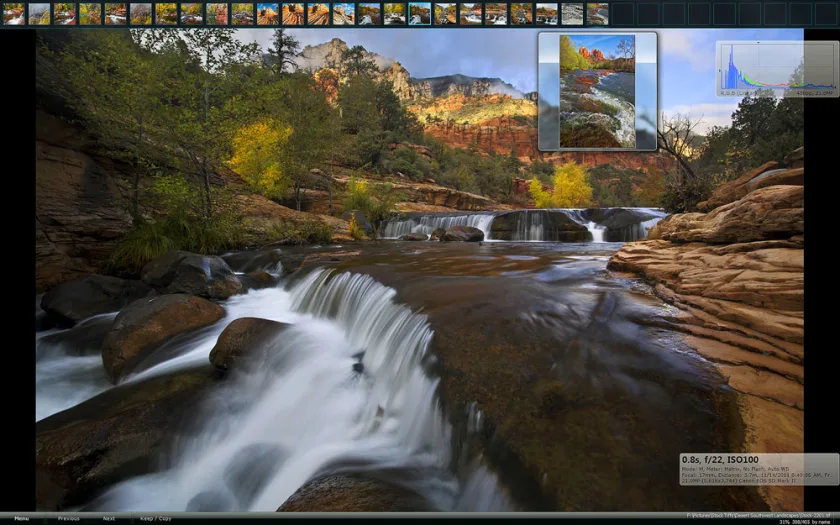
Task: Select the second thumbnail in the filmstrip
Action: [39, 14]
